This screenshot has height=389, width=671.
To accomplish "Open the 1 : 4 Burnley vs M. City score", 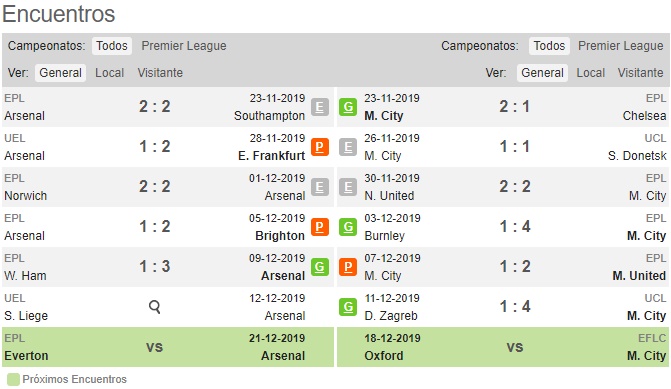I will tap(515, 226).
